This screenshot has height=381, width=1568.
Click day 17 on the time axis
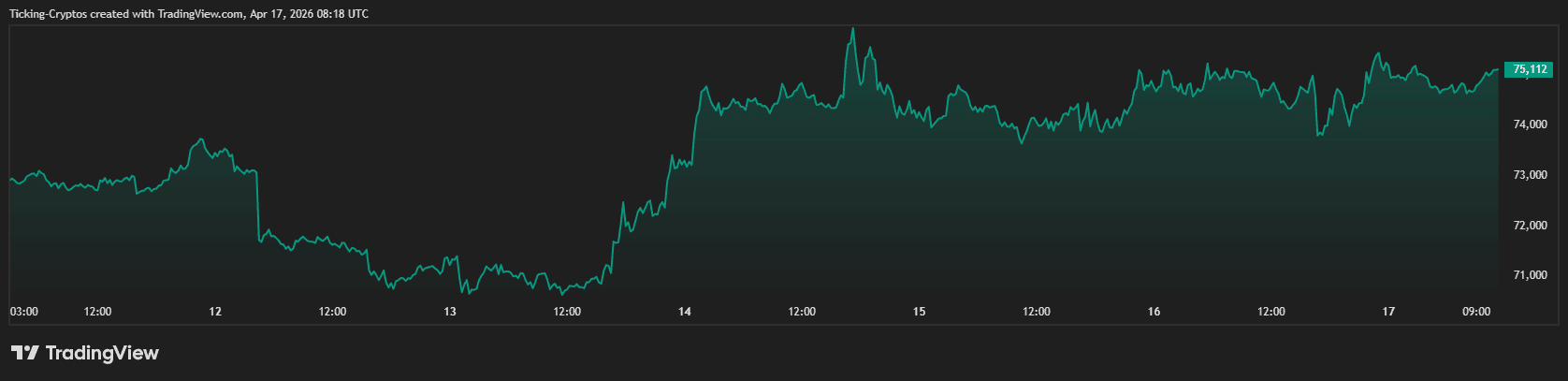pyautogui.click(x=1388, y=312)
